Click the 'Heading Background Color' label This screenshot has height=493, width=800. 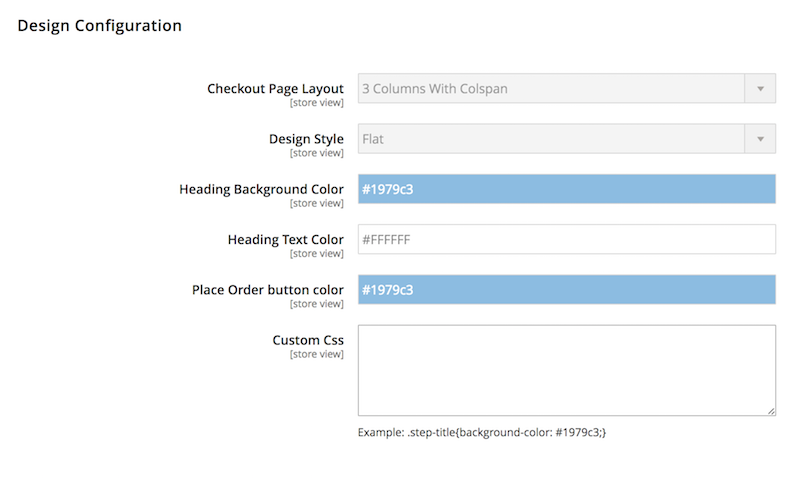tap(261, 189)
